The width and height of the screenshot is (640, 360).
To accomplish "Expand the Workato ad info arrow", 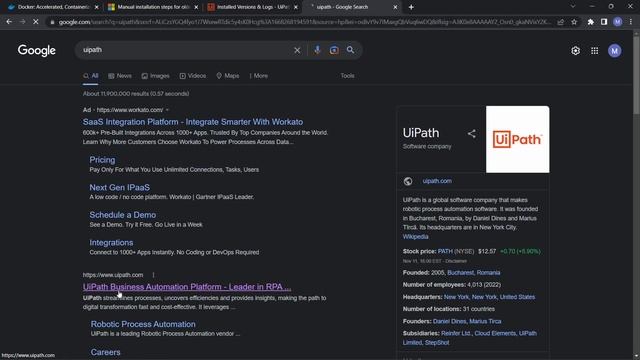I will tap(167, 110).
